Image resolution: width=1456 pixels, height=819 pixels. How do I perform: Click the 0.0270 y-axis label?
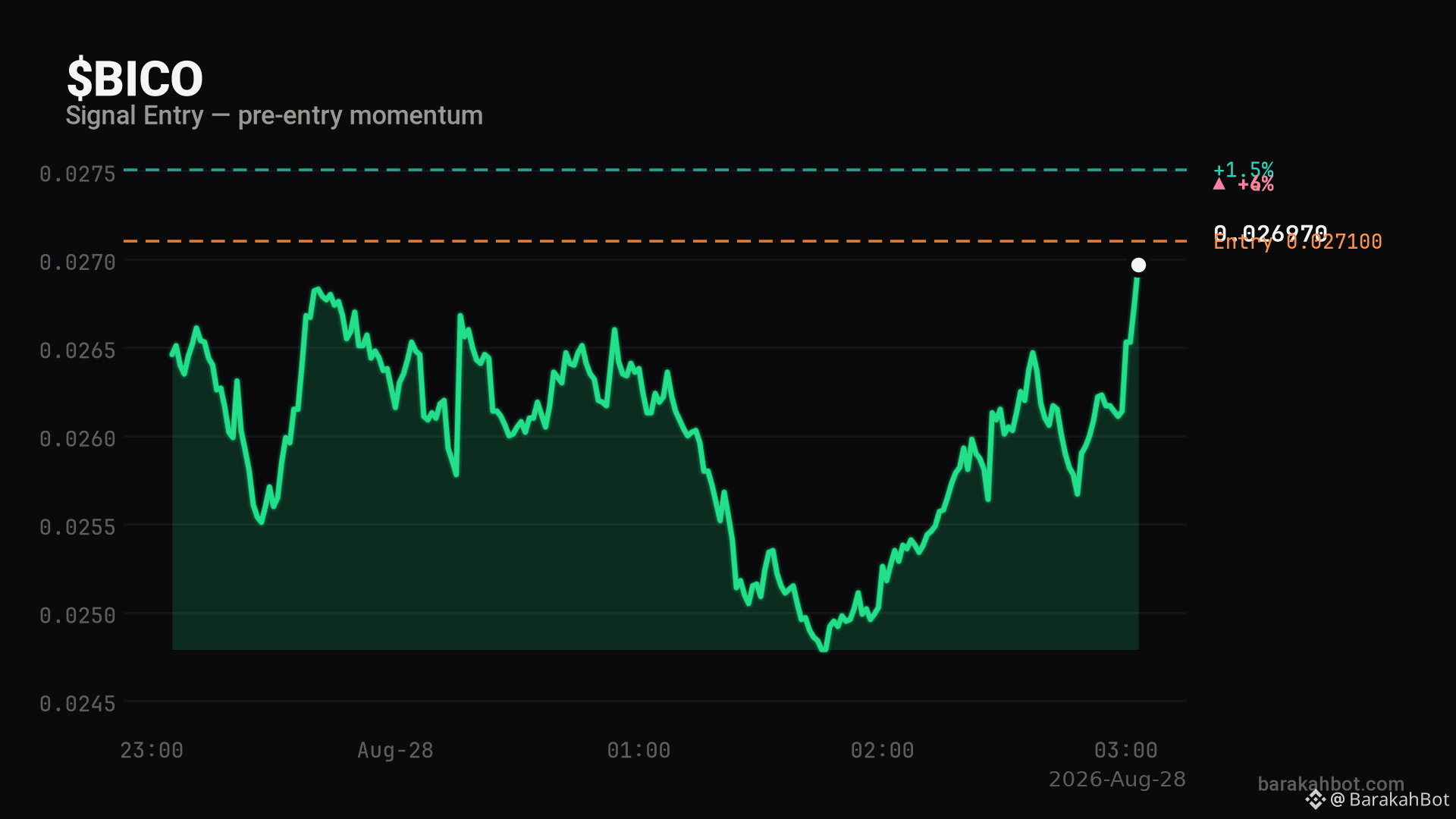77,262
